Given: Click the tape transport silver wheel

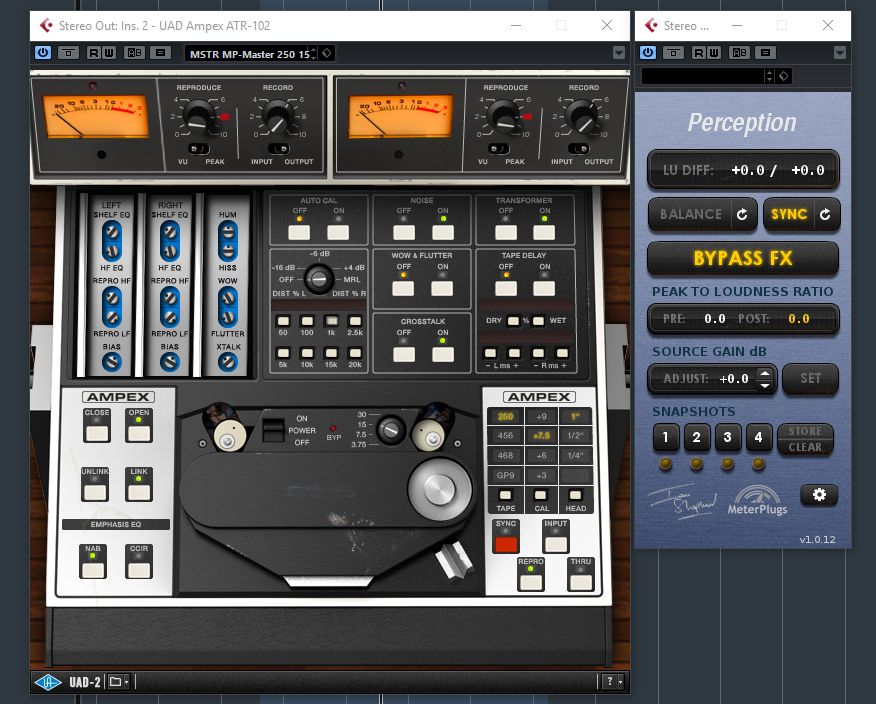Looking at the screenshot, I should pos(440,489).
